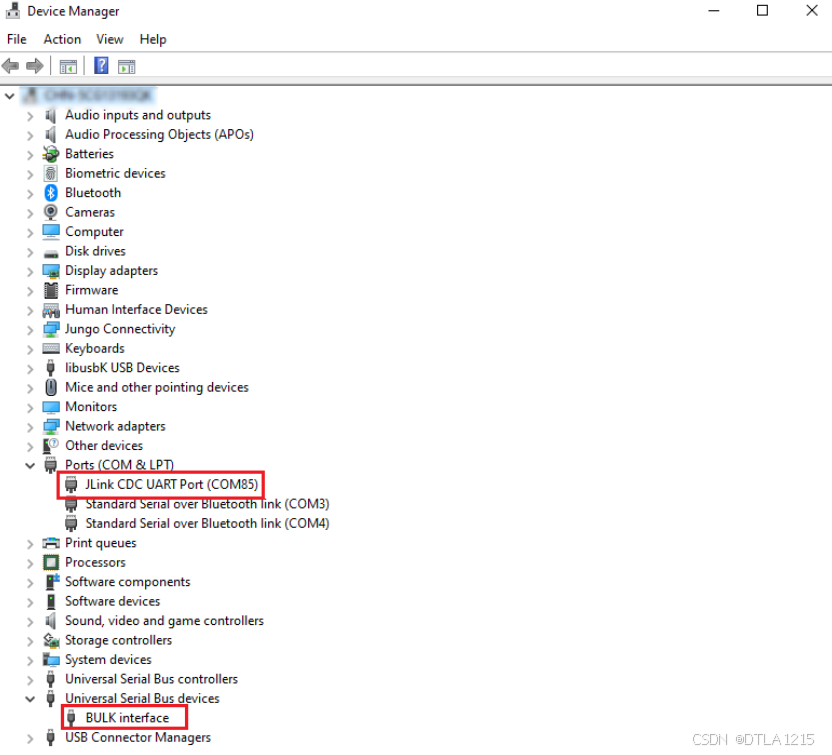The height and width of the screenshot is (755, 832).
Task: Open the Action menu
Action: pos(62,39)
